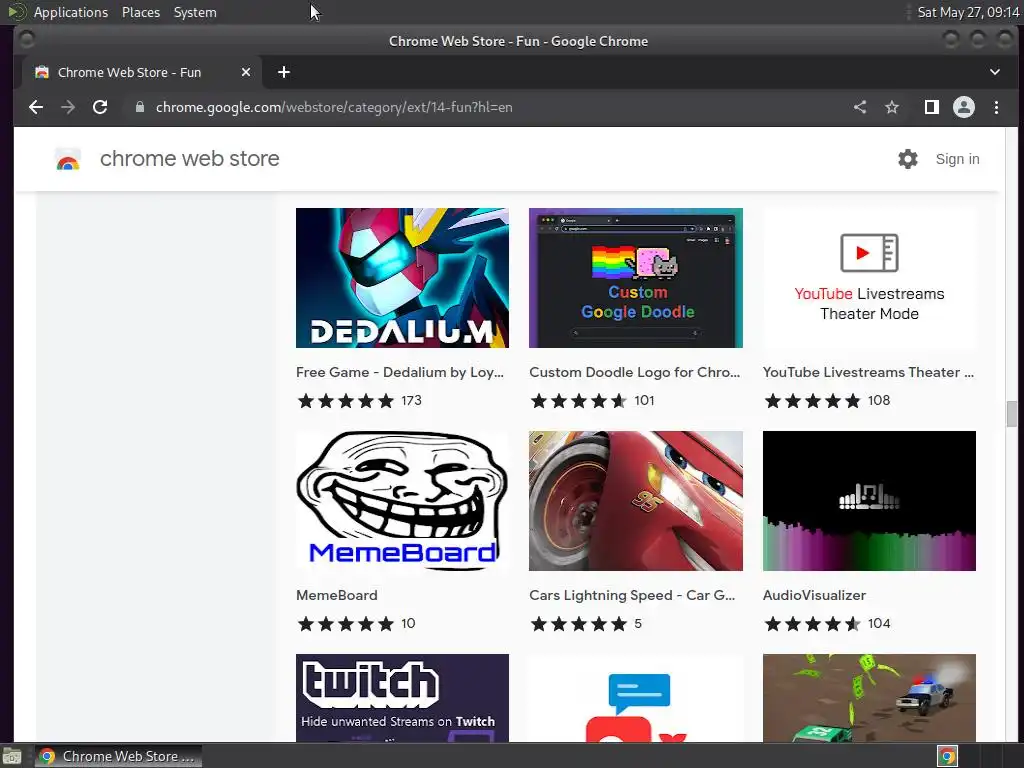Click the forward navigation arrow

(x=68, y=107)
